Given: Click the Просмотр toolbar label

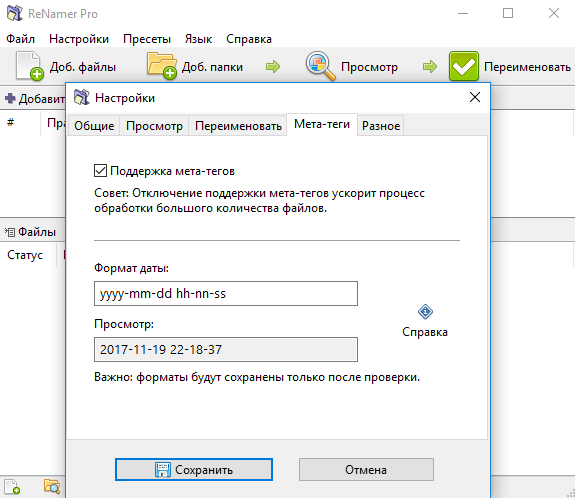Looking at the screenshot, I should [x=369, y=67].
